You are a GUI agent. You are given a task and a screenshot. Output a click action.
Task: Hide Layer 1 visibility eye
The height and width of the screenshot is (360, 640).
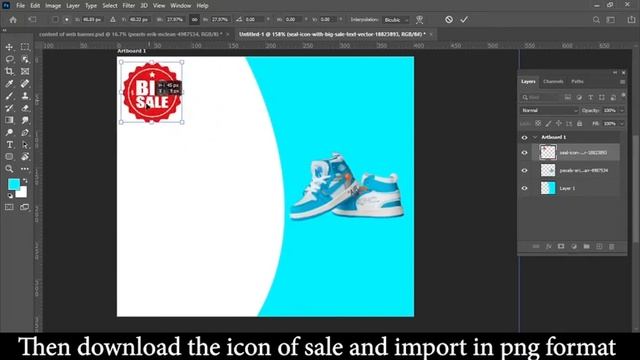(524, 188)
